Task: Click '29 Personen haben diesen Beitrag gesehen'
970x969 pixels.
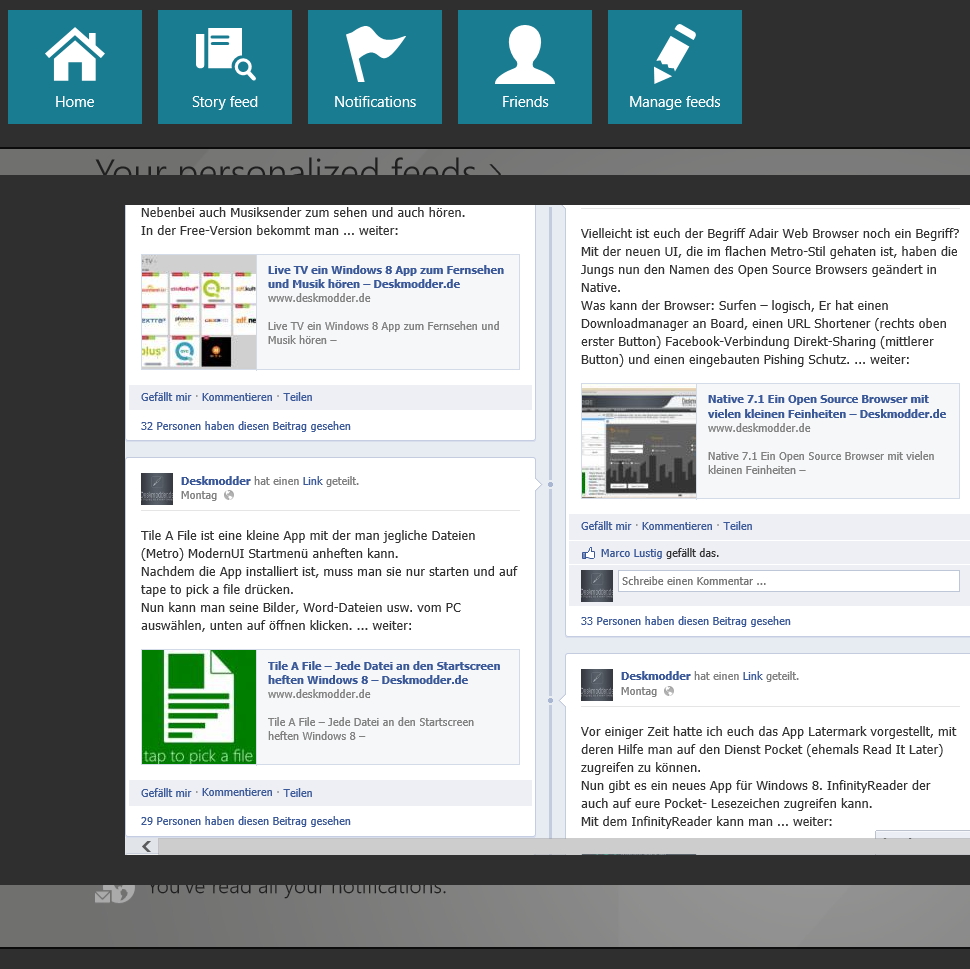Action: (x=246, y=821)
